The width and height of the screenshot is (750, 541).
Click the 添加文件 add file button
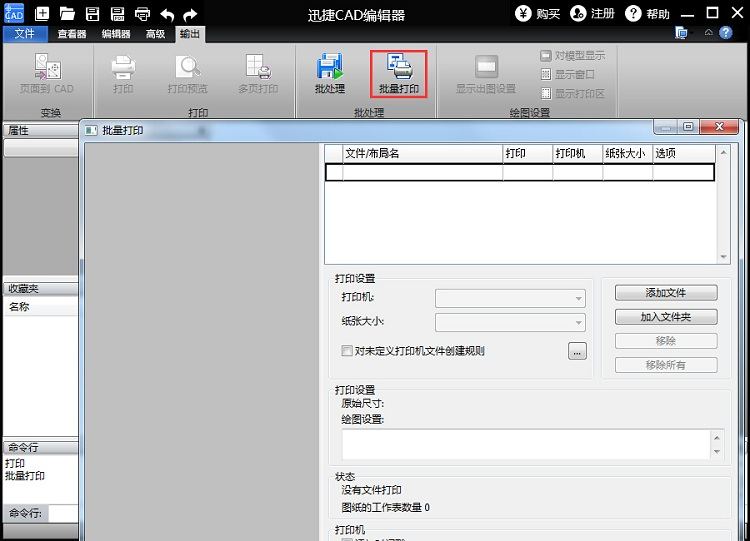coord(666,293)
